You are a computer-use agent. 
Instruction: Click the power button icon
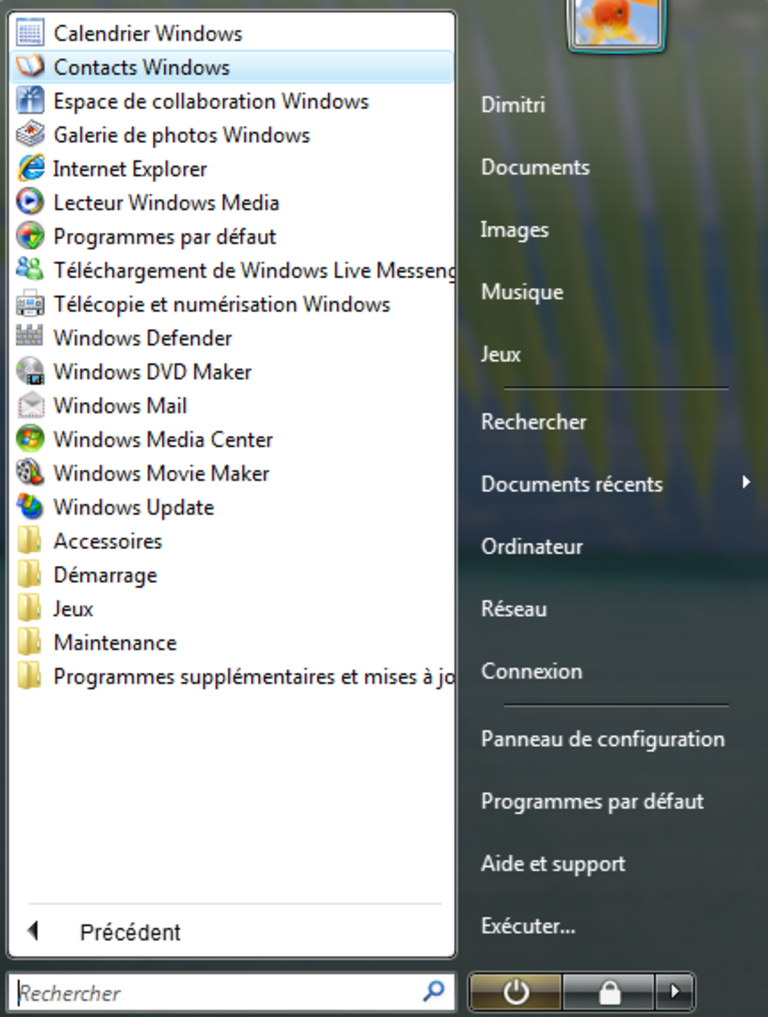[x=516, y=992]
